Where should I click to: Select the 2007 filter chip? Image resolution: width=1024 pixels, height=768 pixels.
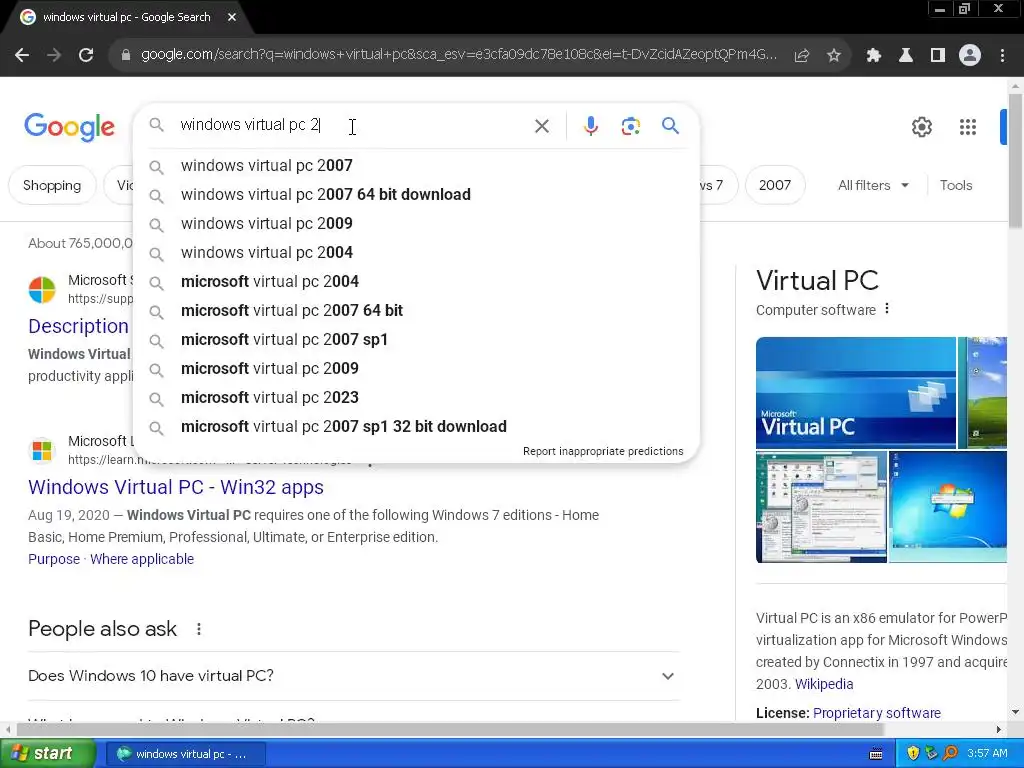click(775, 185)
